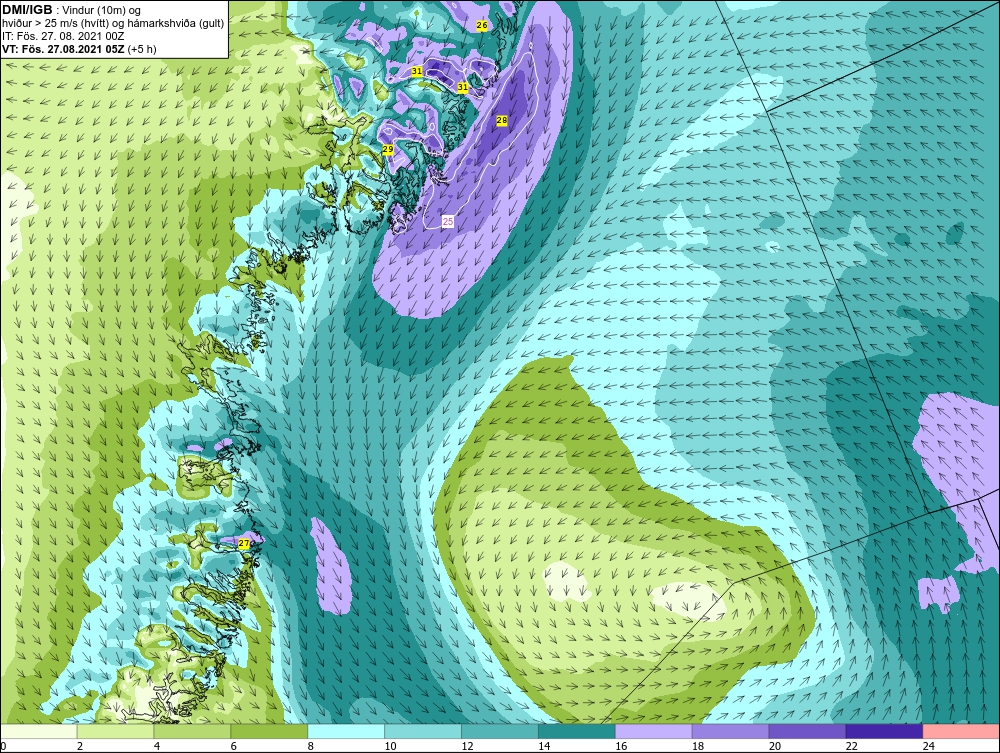Click the 'DMI/IGB' title text
Image resolution: width=1000 pixels, height=753 pixels.
pyautogui.click(x=27, y=10)
